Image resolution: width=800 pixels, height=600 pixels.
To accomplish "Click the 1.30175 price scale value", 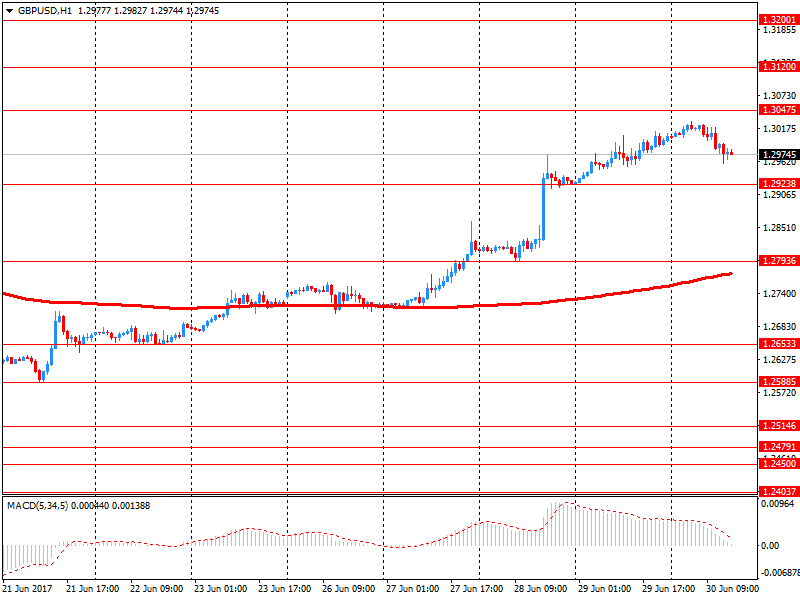I will click(779, 129).
